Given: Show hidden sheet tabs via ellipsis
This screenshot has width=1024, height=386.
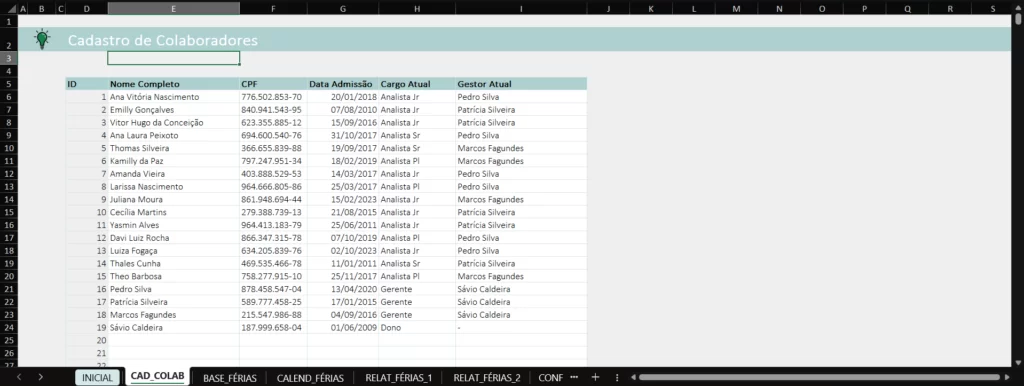Looking at the screenshot, I should (x=574, y=377).
